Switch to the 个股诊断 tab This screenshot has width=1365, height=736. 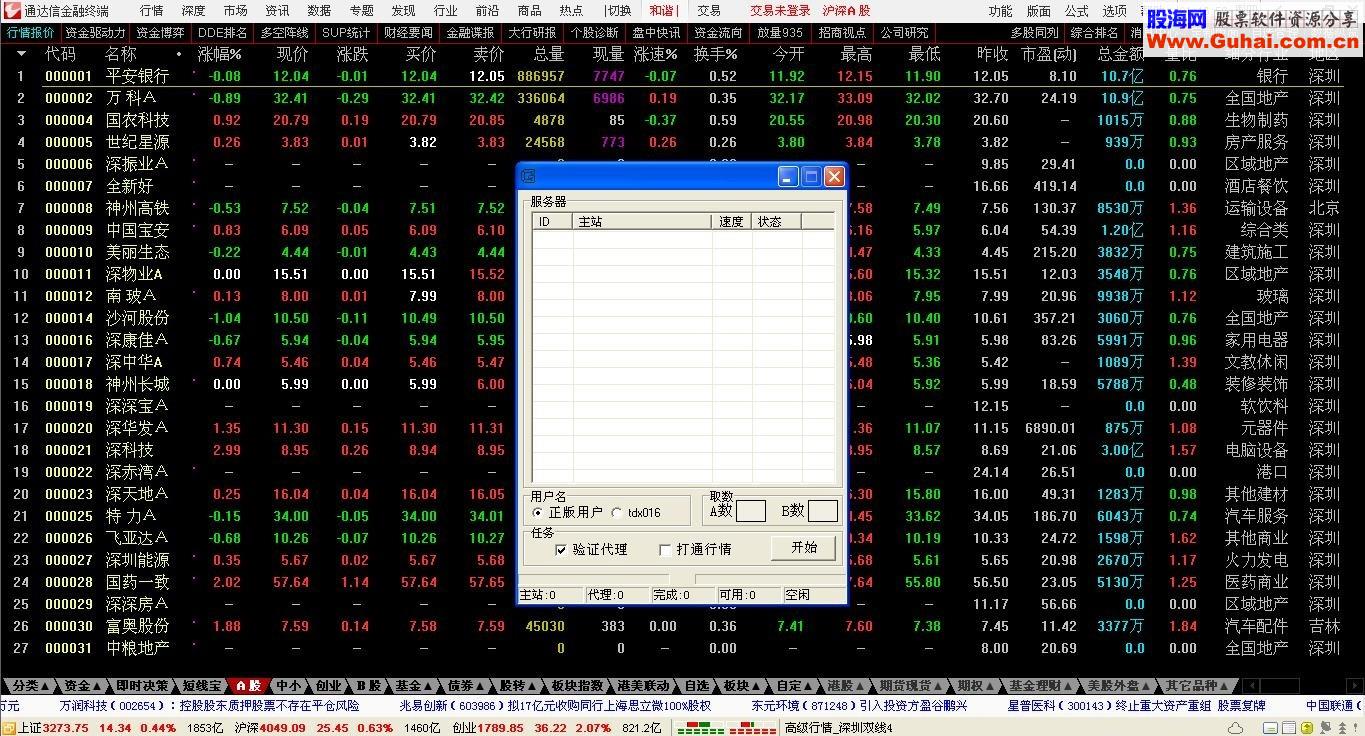coord(594,32)
